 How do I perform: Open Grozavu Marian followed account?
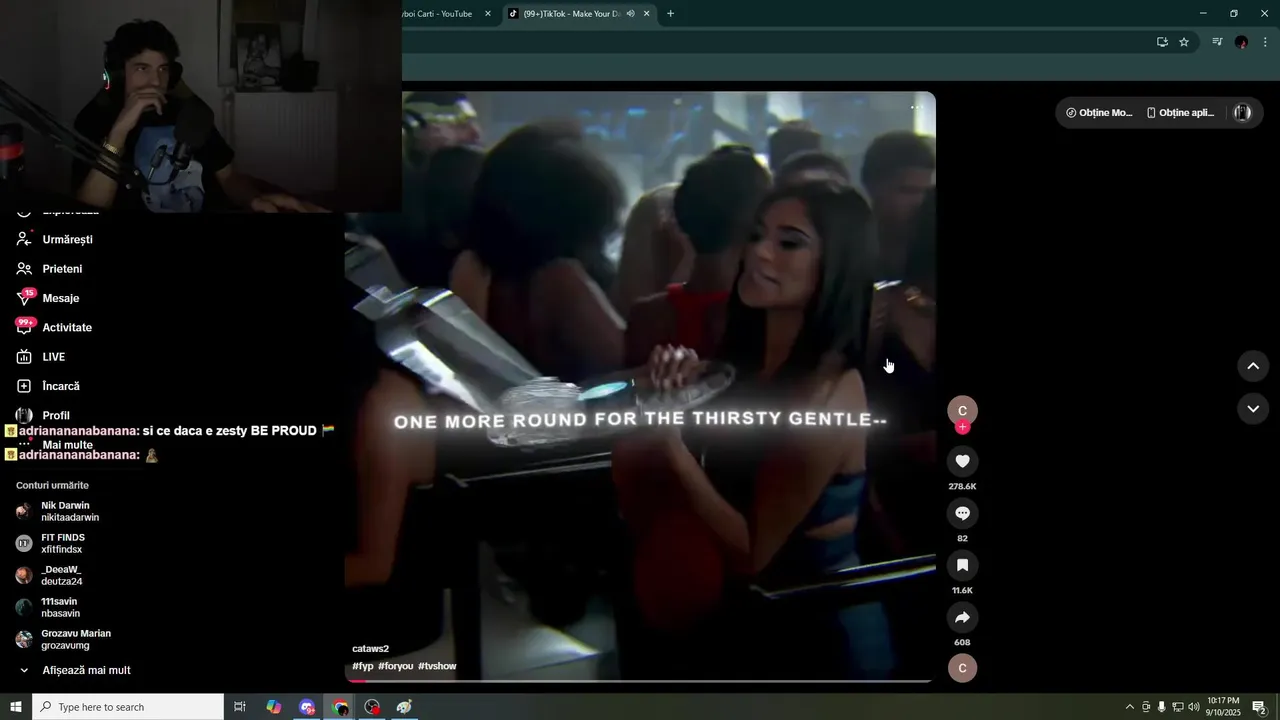[74, 639]
